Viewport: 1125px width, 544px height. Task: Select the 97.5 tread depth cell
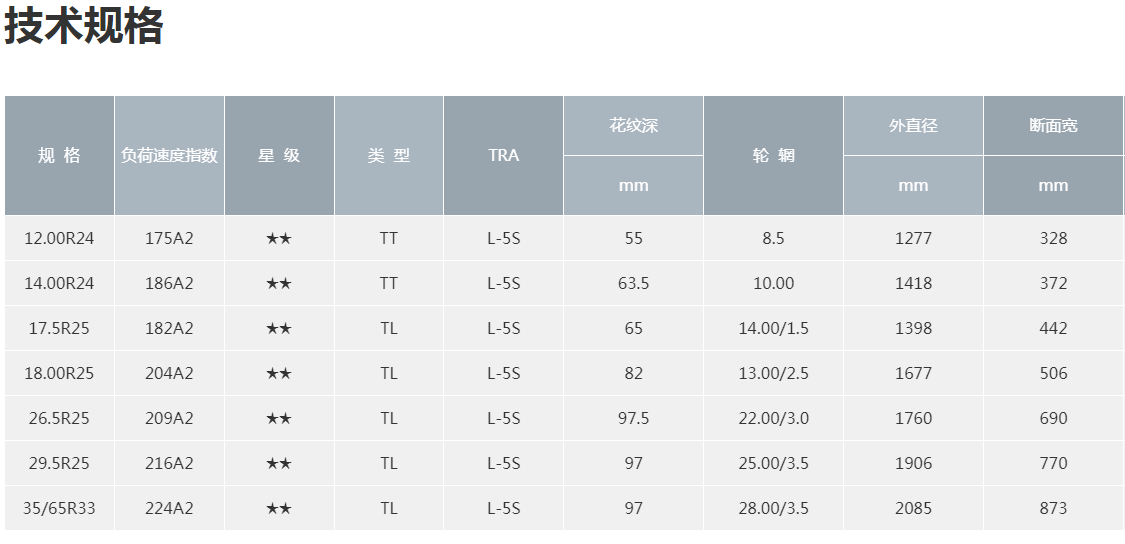click(634, 418)
